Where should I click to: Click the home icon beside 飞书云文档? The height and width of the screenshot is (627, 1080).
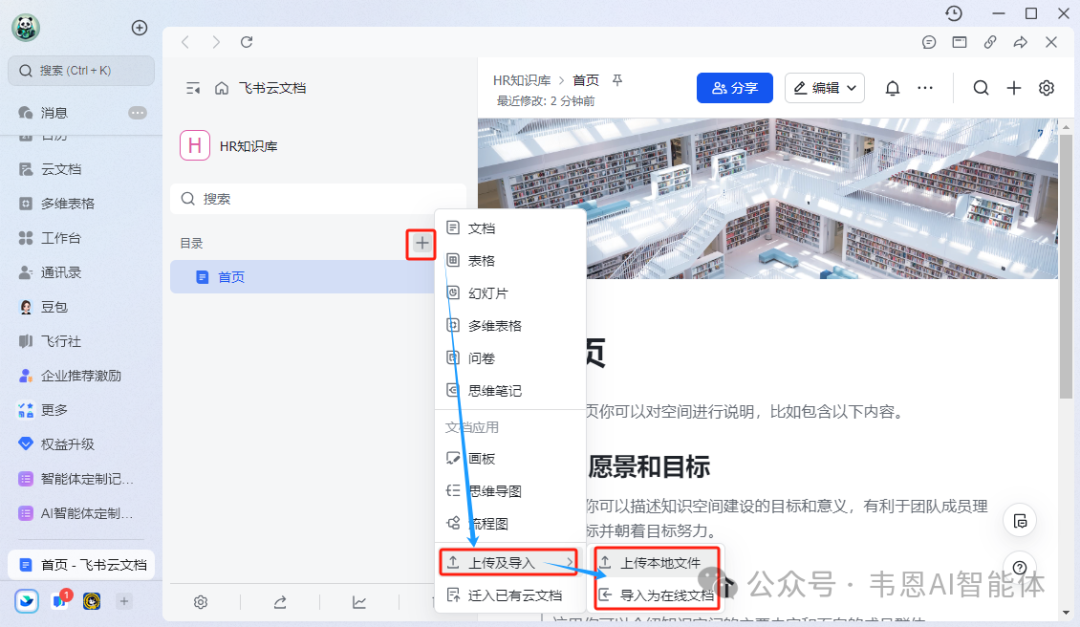pos(222,88)
